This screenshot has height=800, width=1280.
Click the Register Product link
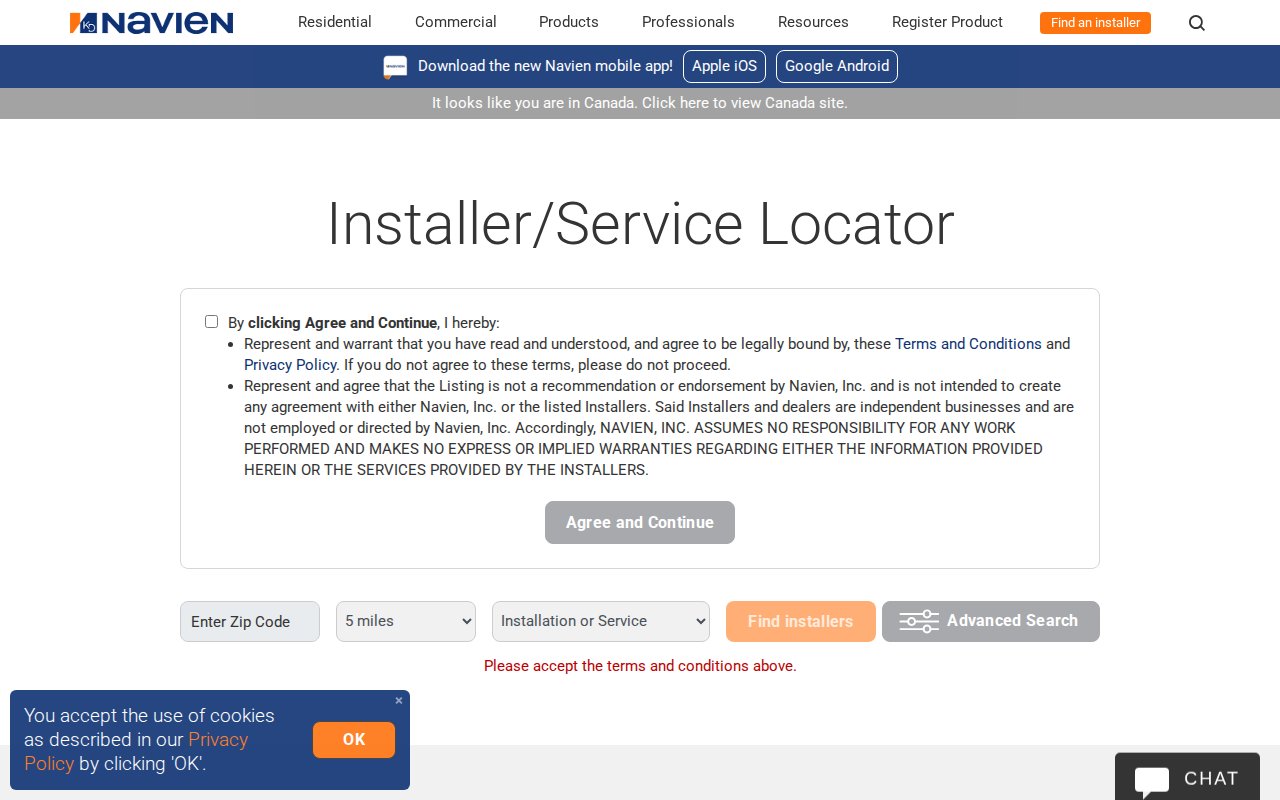[x=947, y=22]
